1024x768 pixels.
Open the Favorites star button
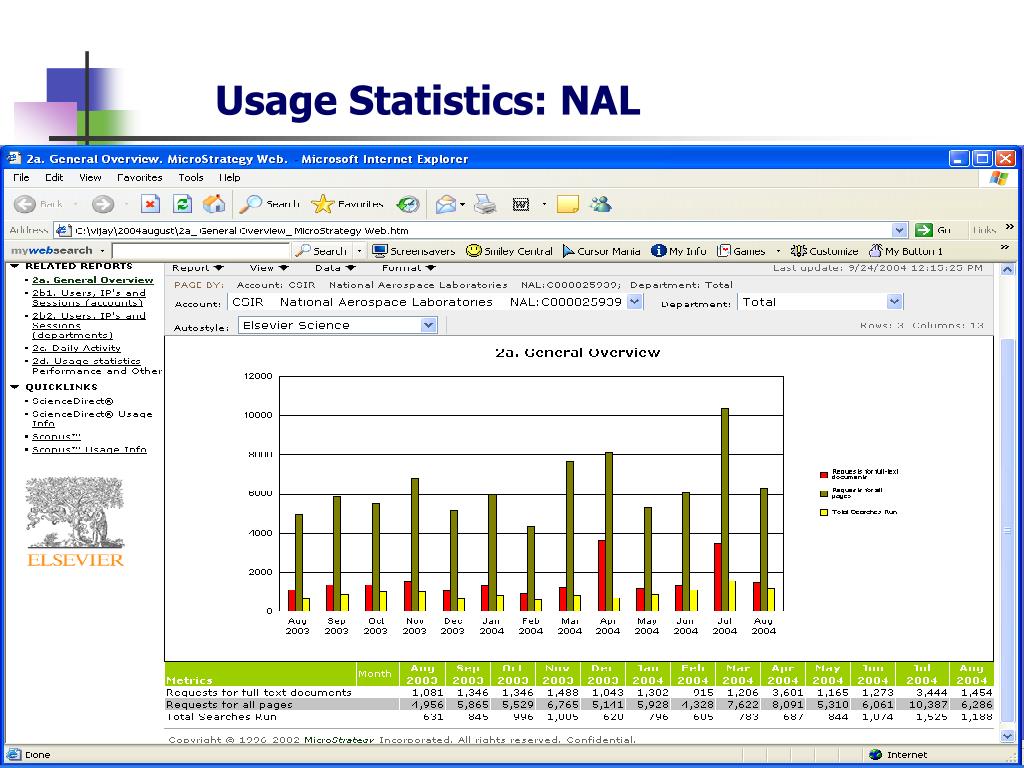pos(347,204)
